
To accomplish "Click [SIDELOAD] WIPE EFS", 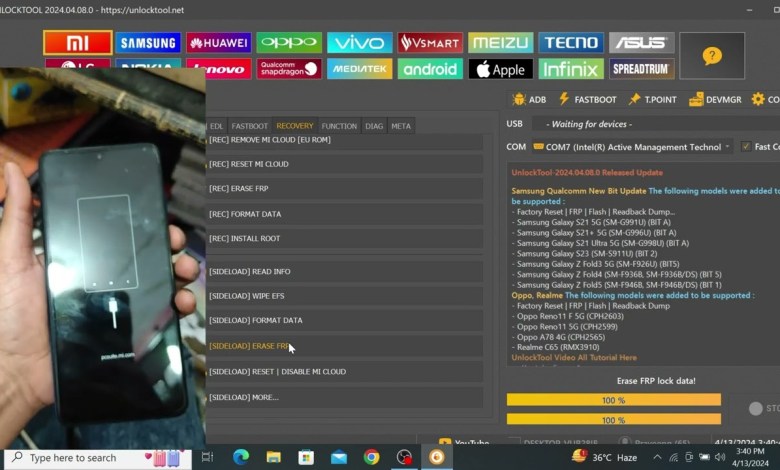I will coord(344,296).
